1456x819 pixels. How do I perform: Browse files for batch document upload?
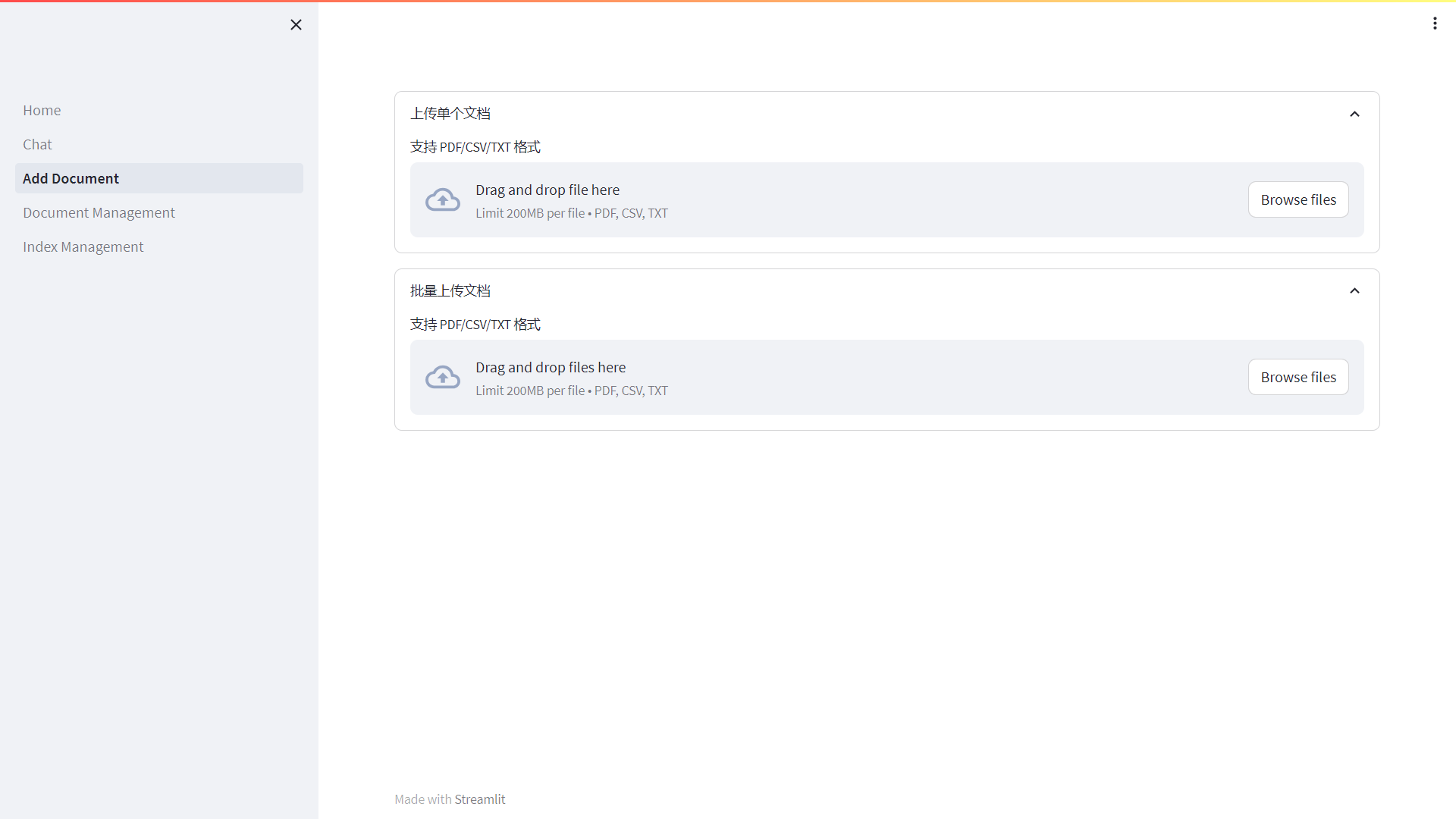pyautogui.click(x=1298, y=378)
